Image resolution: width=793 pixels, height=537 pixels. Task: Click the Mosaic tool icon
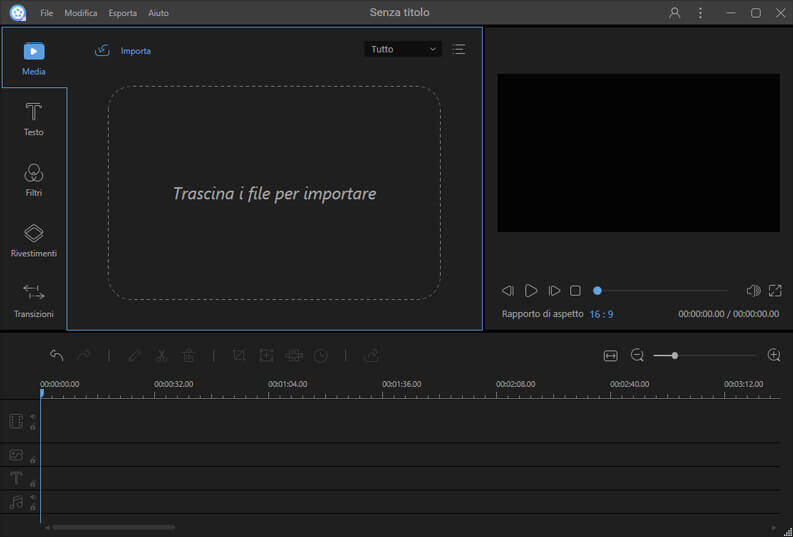coord(293,355)
